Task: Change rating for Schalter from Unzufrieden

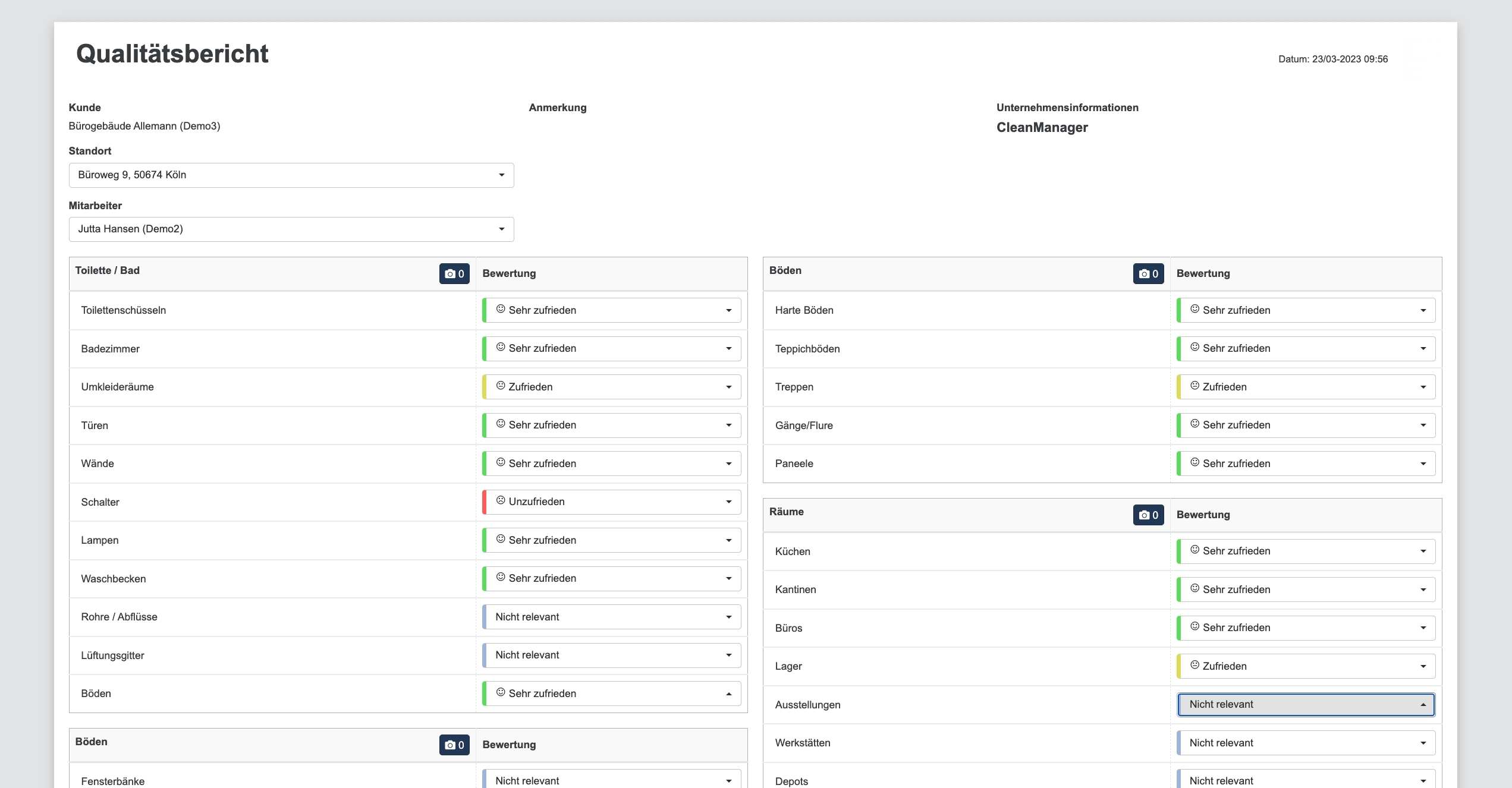Action: pos(612,502)
